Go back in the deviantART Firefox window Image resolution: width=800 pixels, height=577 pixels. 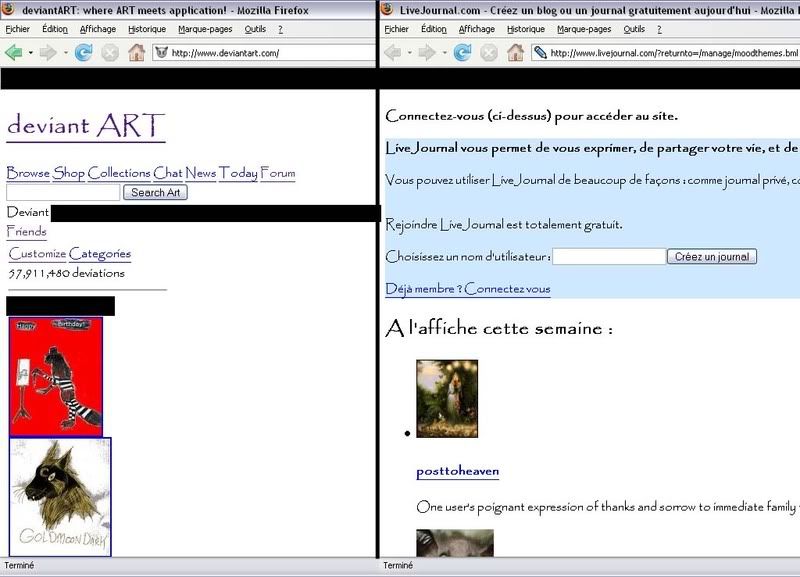(x=14, y=52)
